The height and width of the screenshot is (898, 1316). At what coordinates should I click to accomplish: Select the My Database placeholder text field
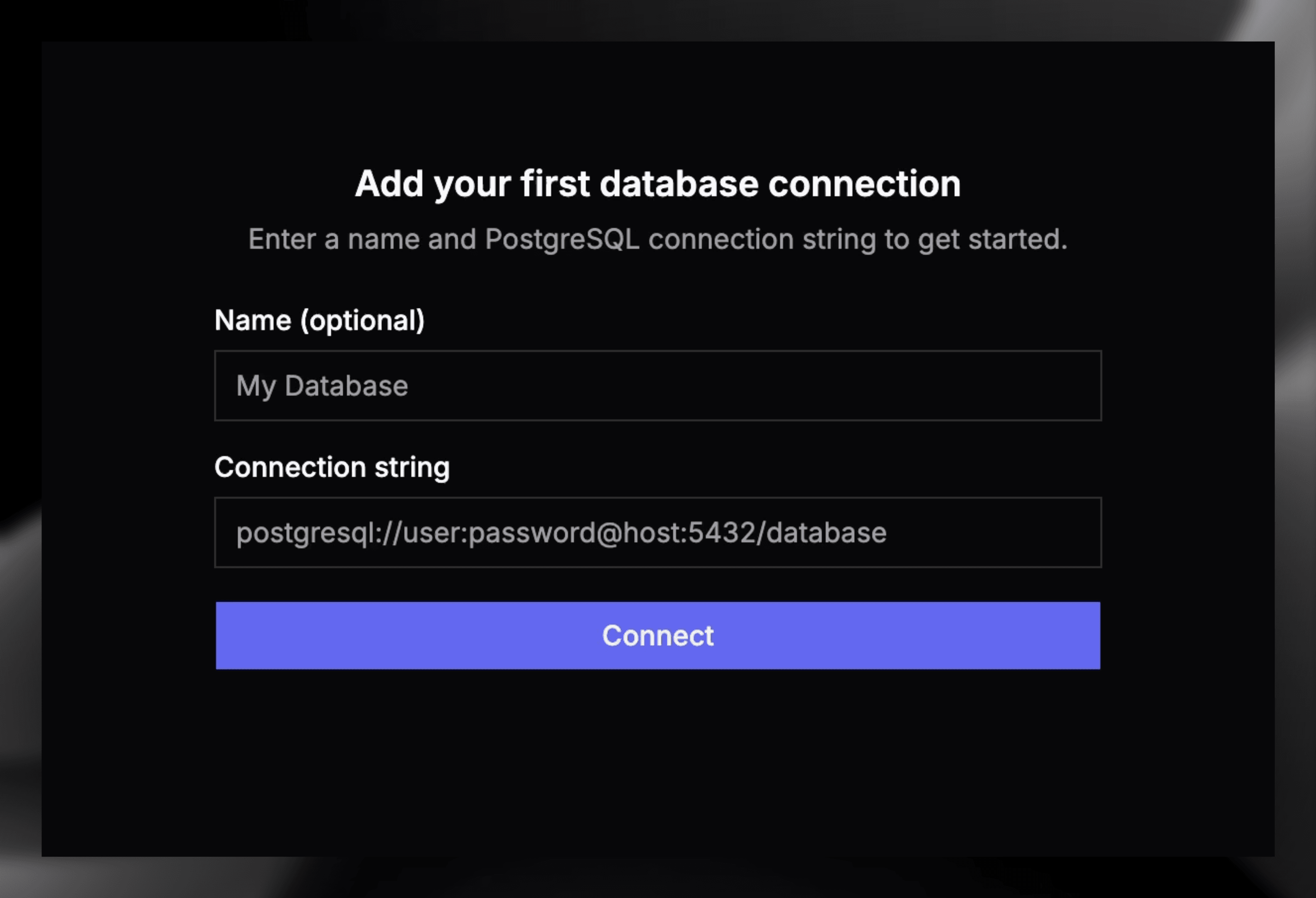pos(657,386)
